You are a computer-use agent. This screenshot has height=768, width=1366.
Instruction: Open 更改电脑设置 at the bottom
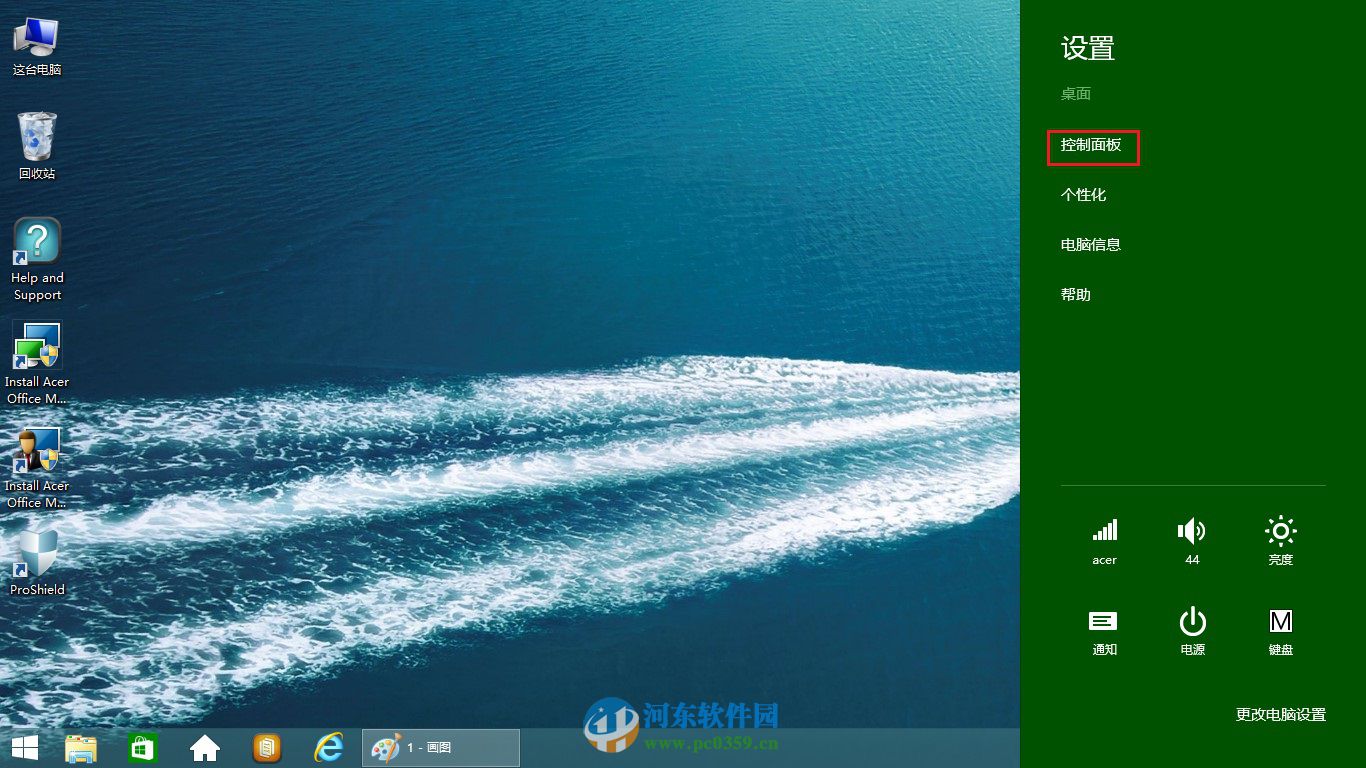[x=1281, y=714]
